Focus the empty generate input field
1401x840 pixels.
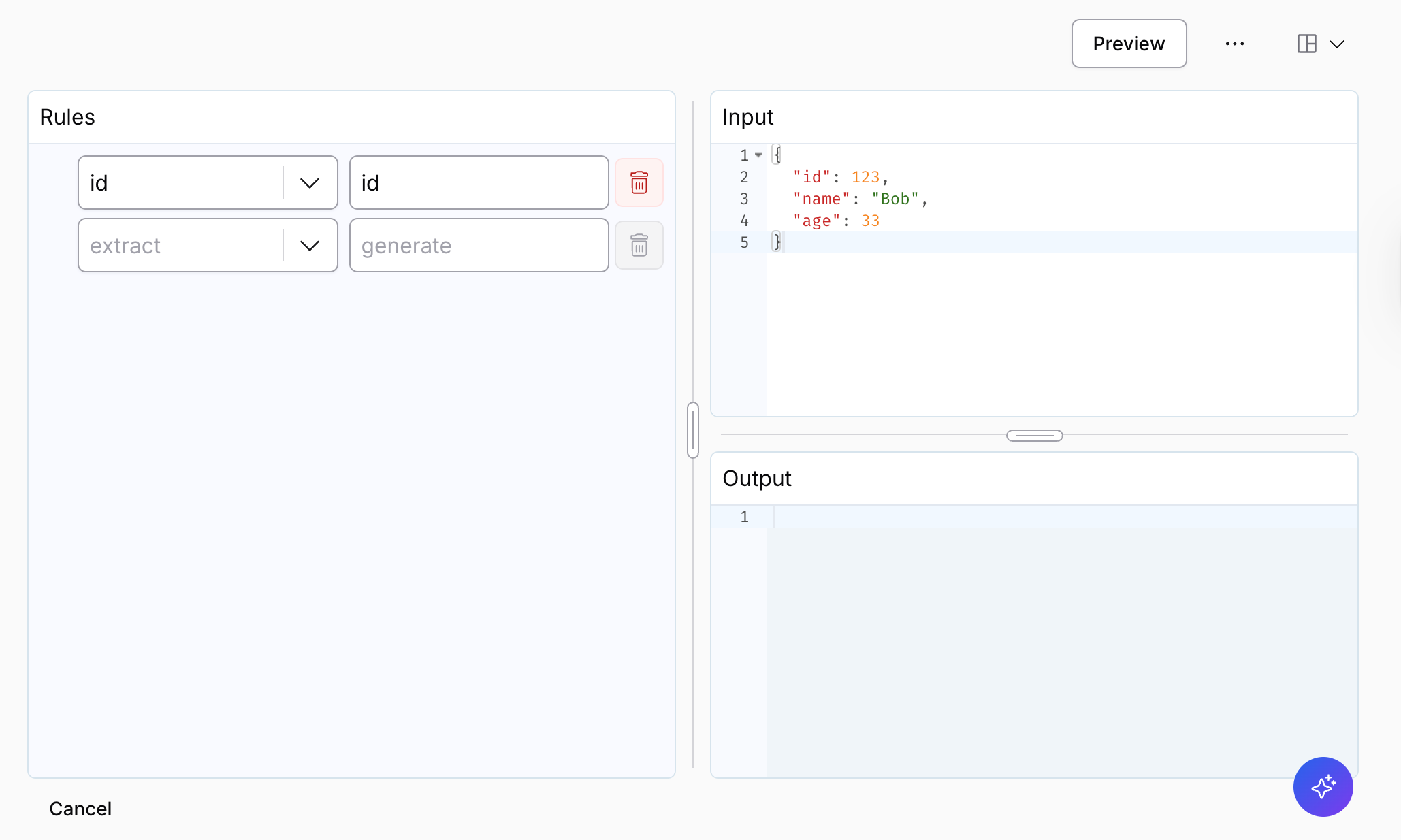pyautogui.click(x=479, y=245)
